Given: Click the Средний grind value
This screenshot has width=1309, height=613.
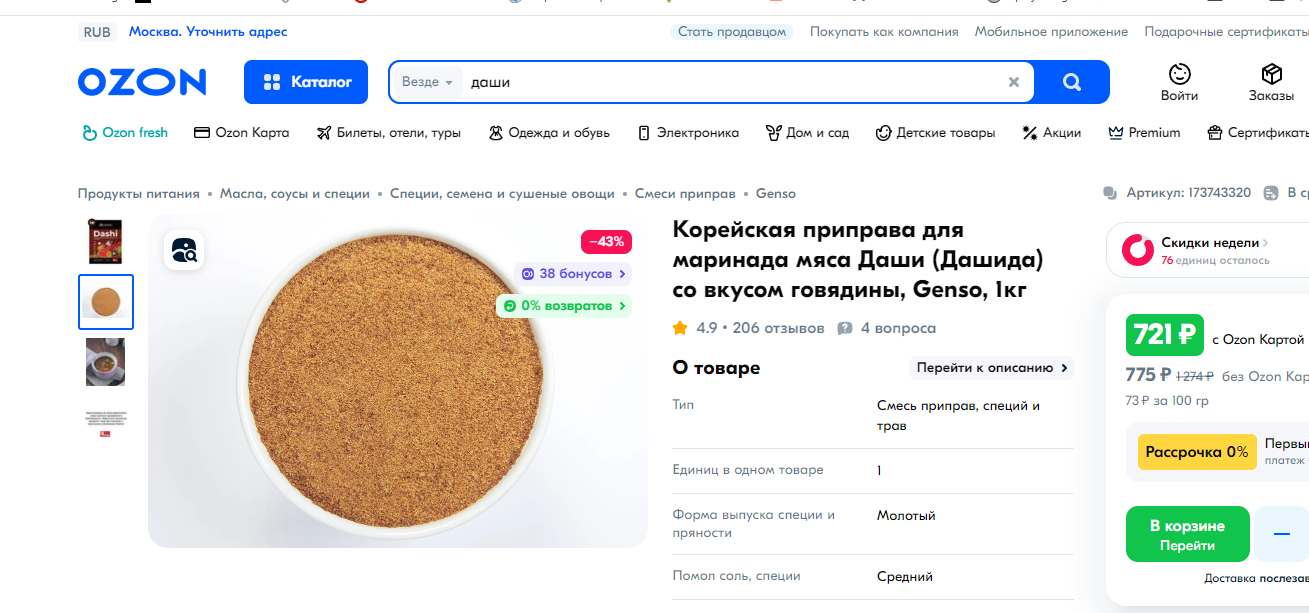Looking at the screenshot, I should (x=905, y=577).
